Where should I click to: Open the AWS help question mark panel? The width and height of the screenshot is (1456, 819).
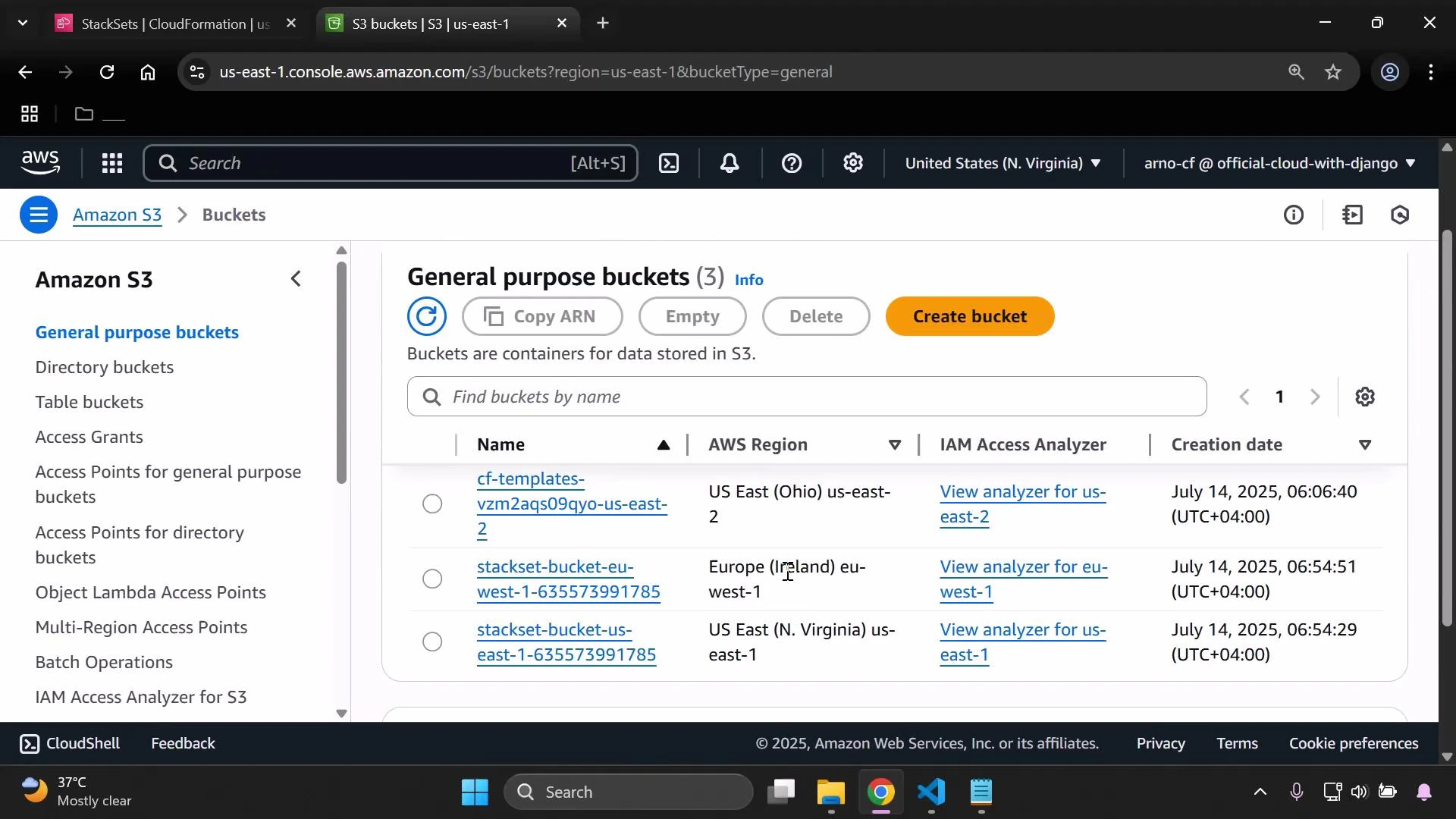click(x=792, y=163)
